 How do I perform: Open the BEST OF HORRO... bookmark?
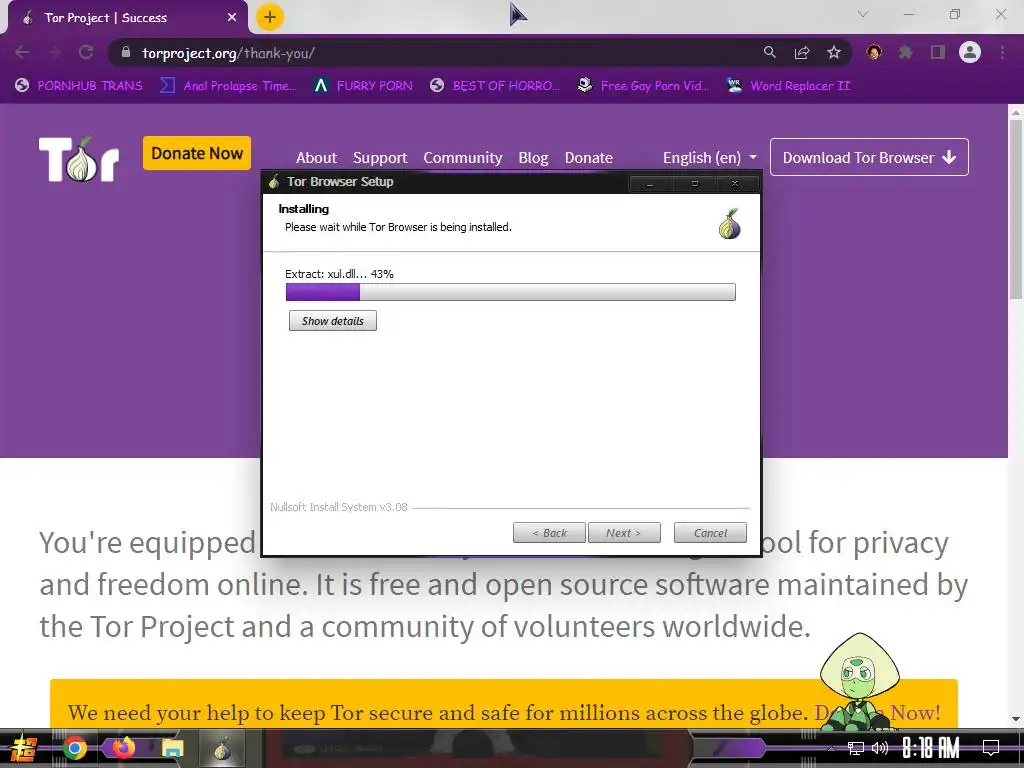[x=495, y=86]
